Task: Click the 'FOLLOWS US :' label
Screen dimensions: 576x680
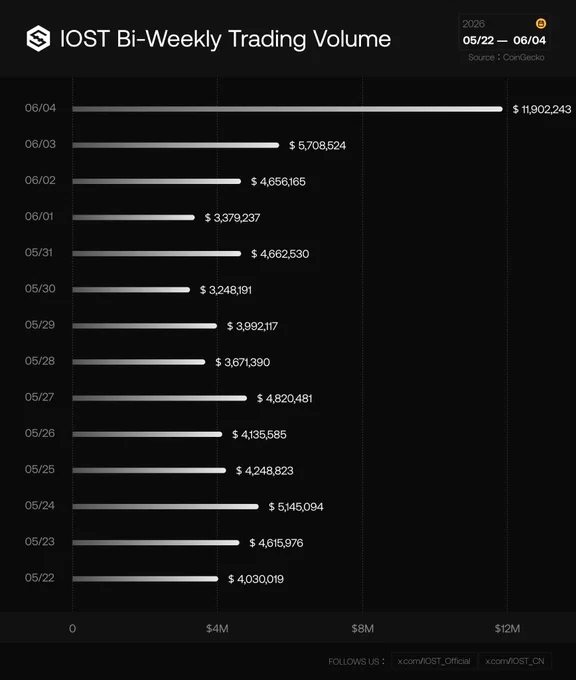Action: click(x=356, y=661)
